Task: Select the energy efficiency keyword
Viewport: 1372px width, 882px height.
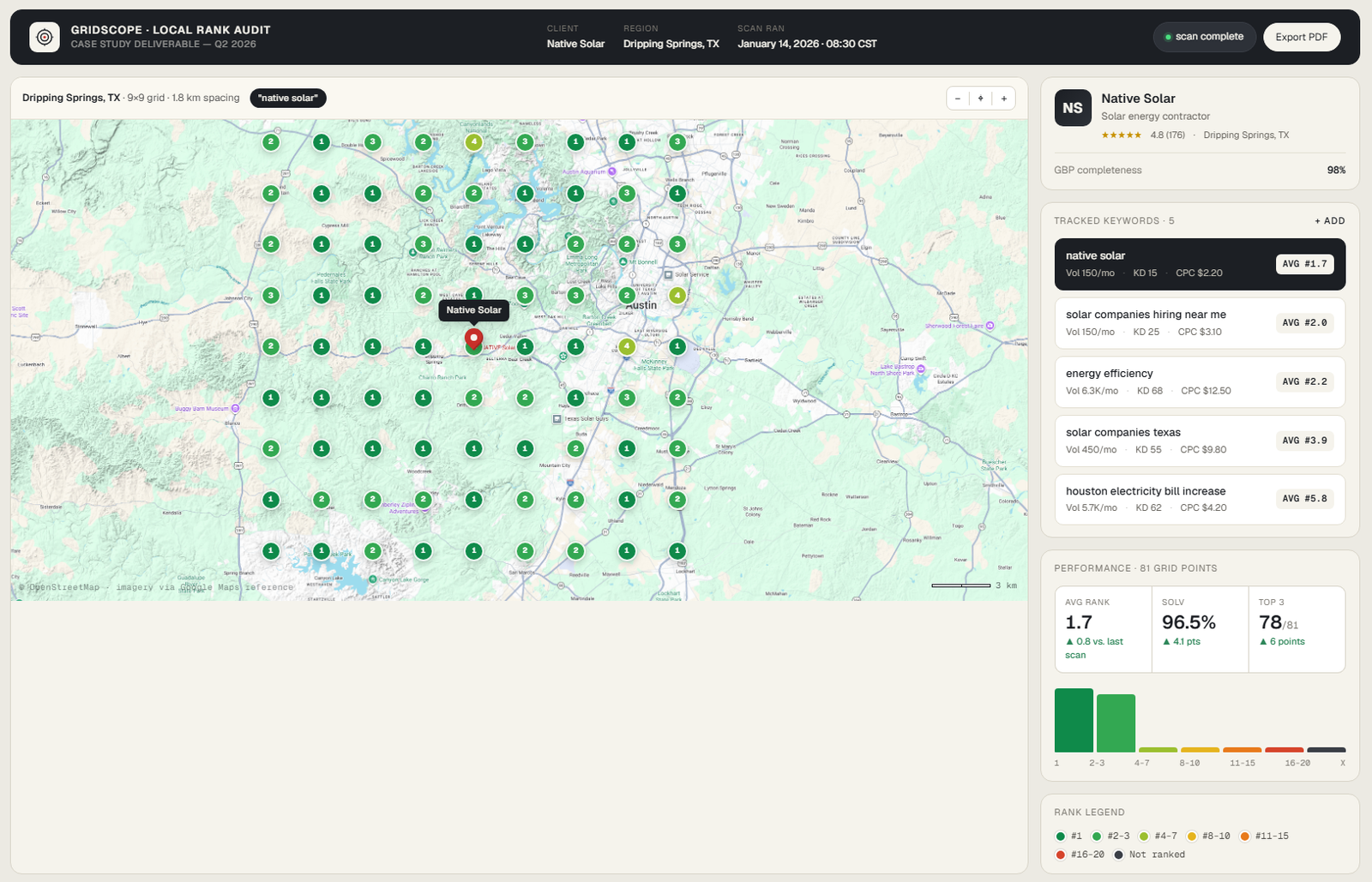Action: coord(1200,381)
